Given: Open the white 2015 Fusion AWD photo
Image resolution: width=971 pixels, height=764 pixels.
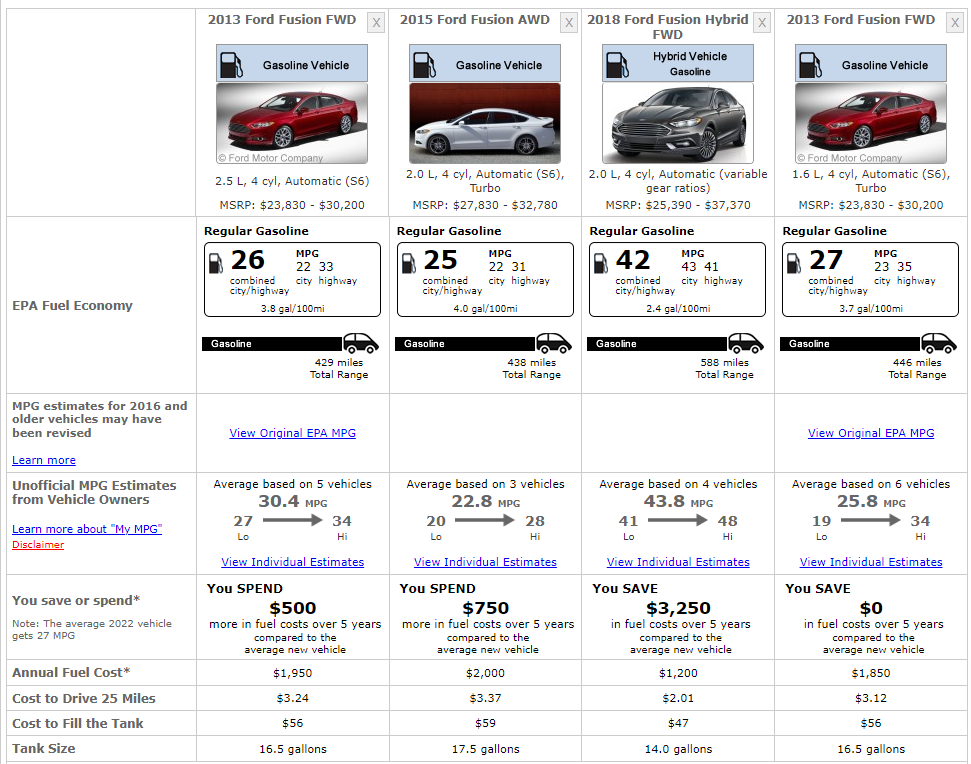Looking at the screenshot, I should coord(485,123).
